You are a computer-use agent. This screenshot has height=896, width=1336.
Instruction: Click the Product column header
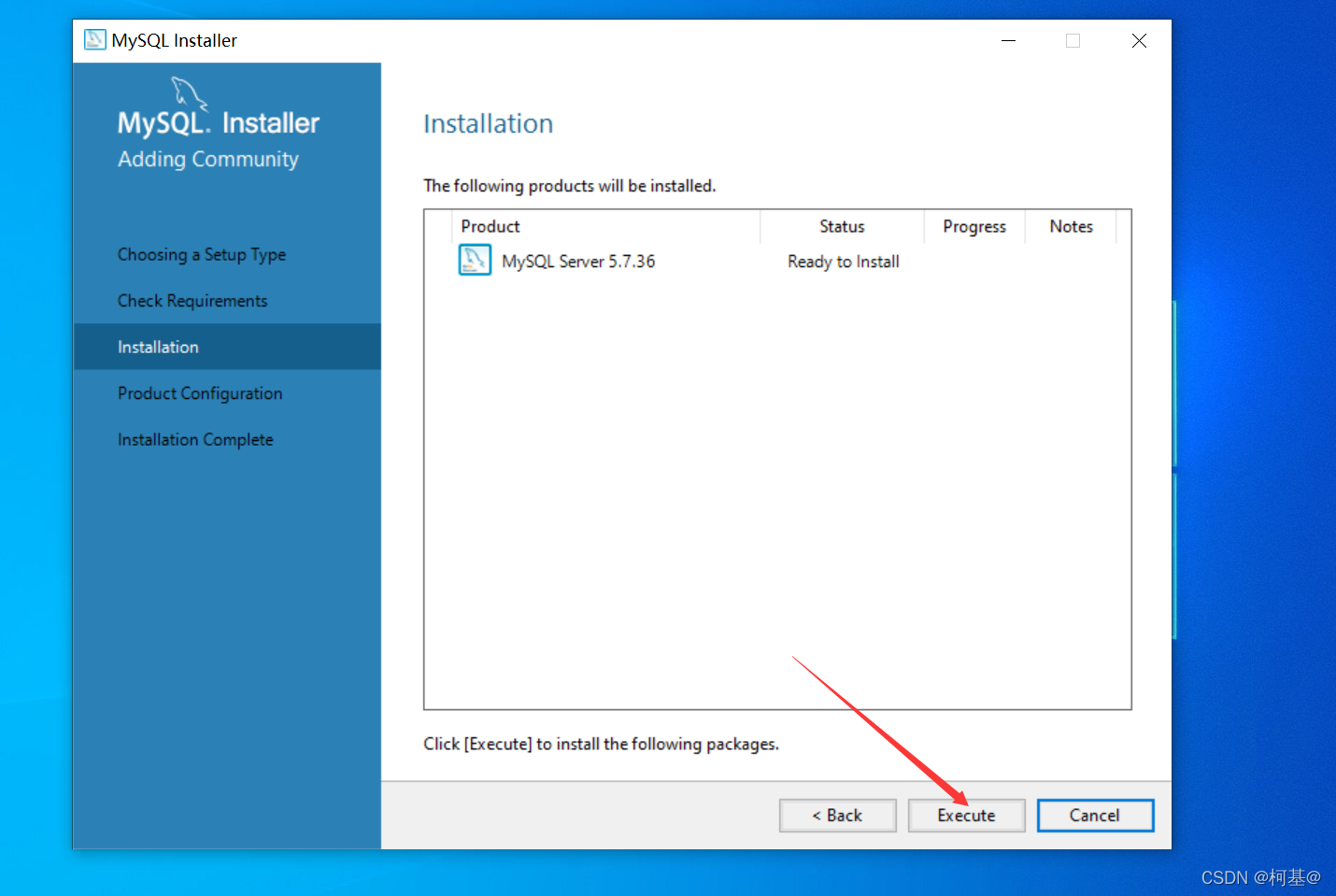[x=607, y=226]
